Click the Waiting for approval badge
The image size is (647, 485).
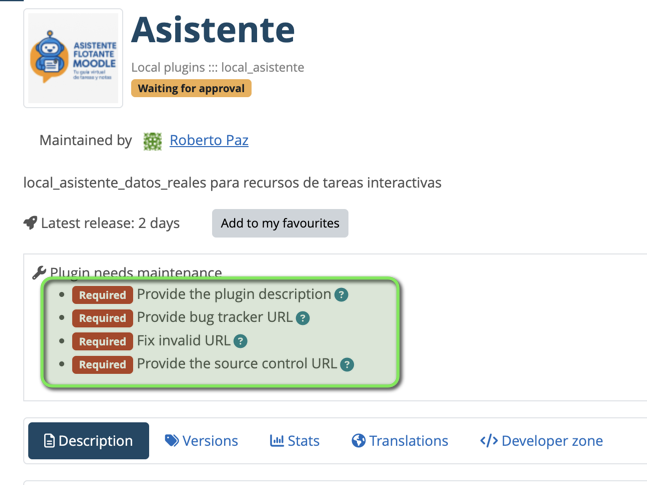tap(191, 88)
